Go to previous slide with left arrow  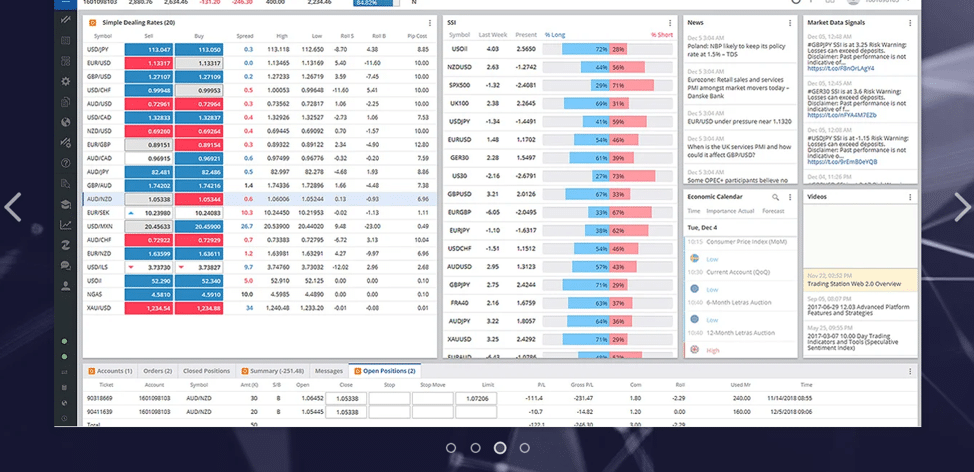(x=13, y=207)
